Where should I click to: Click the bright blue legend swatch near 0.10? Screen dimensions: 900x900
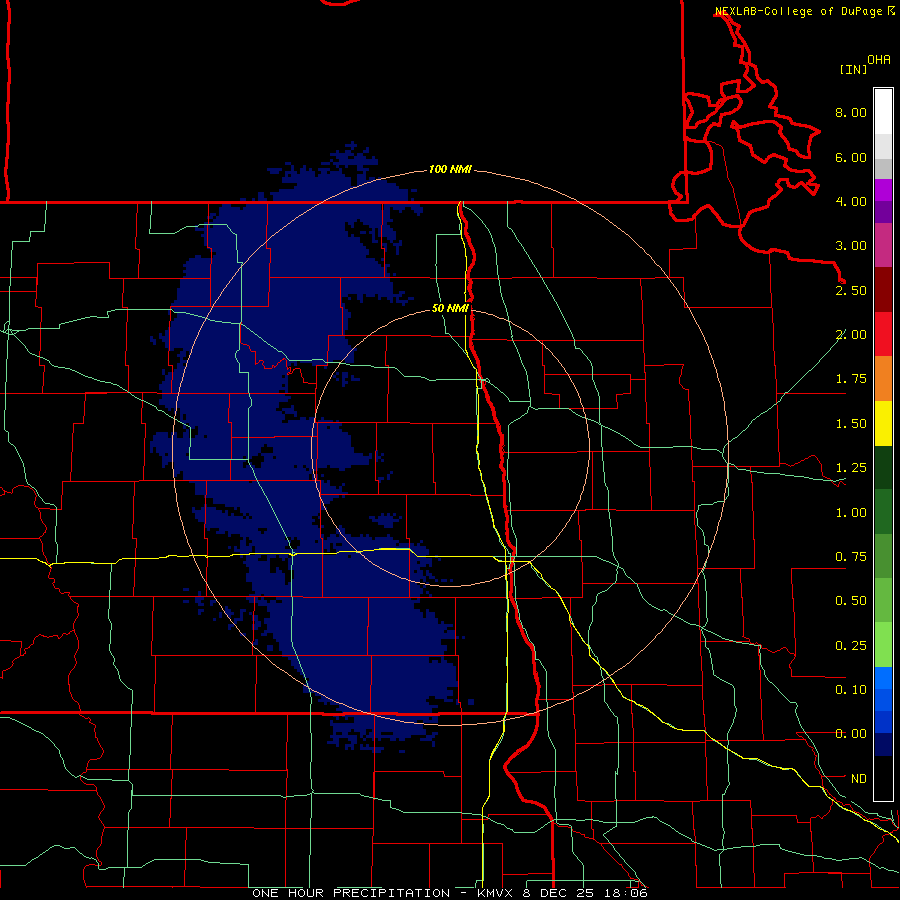pos(883,678)
